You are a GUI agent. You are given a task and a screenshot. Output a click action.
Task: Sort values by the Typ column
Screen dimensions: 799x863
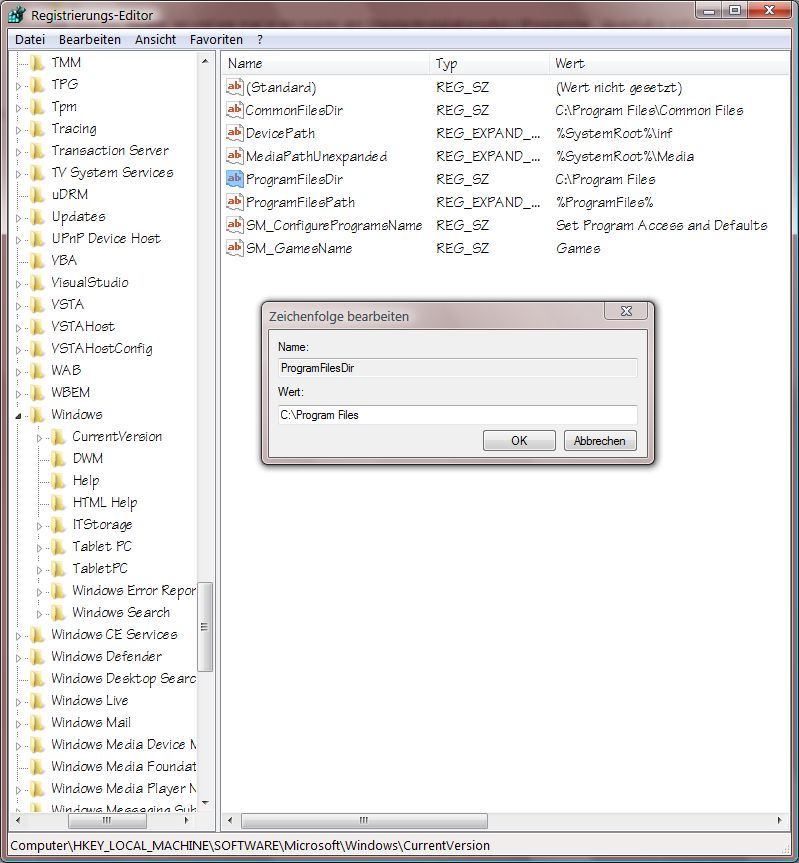point(489,63)
